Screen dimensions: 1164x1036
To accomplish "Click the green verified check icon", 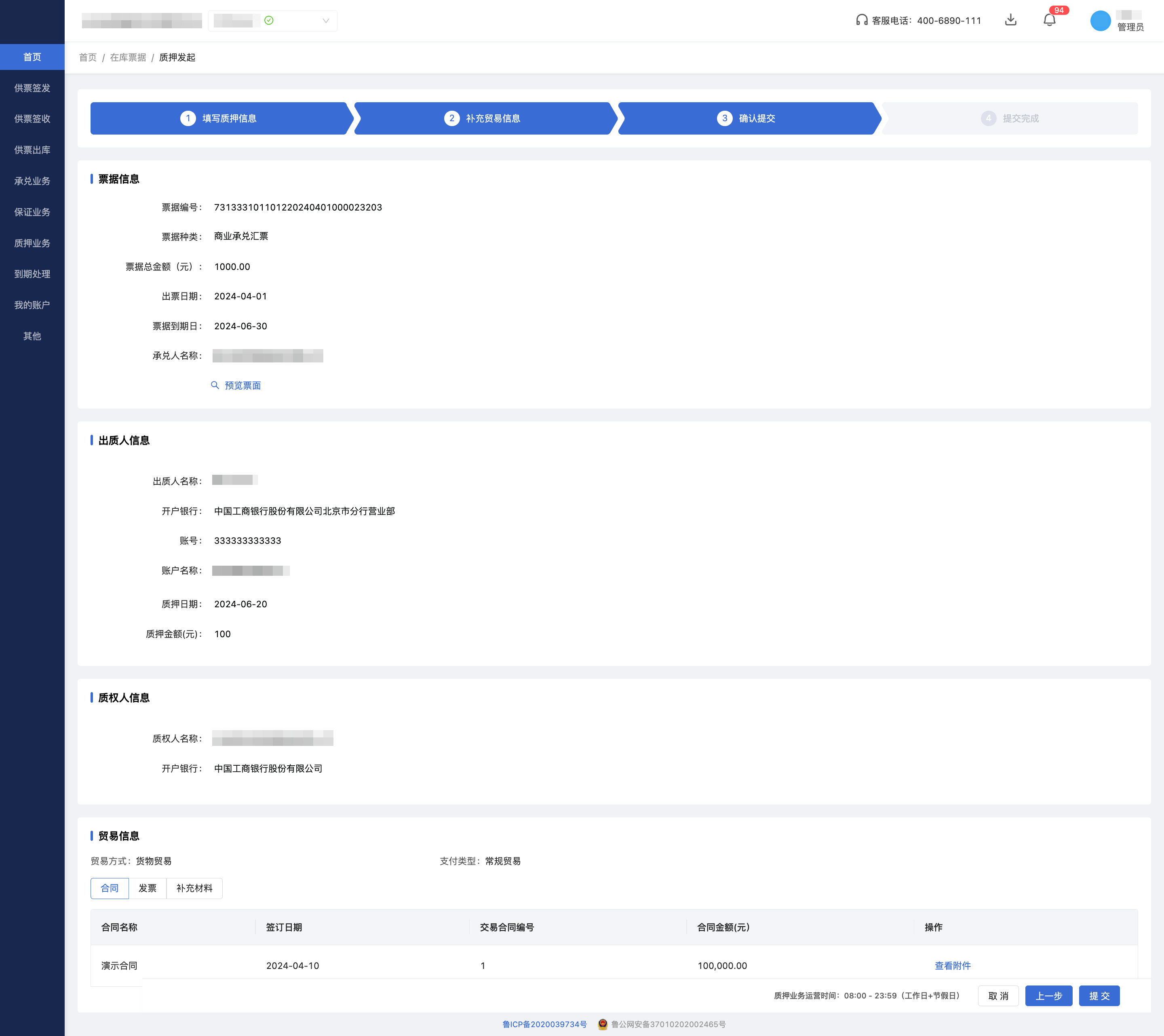I will coord(269,21).
